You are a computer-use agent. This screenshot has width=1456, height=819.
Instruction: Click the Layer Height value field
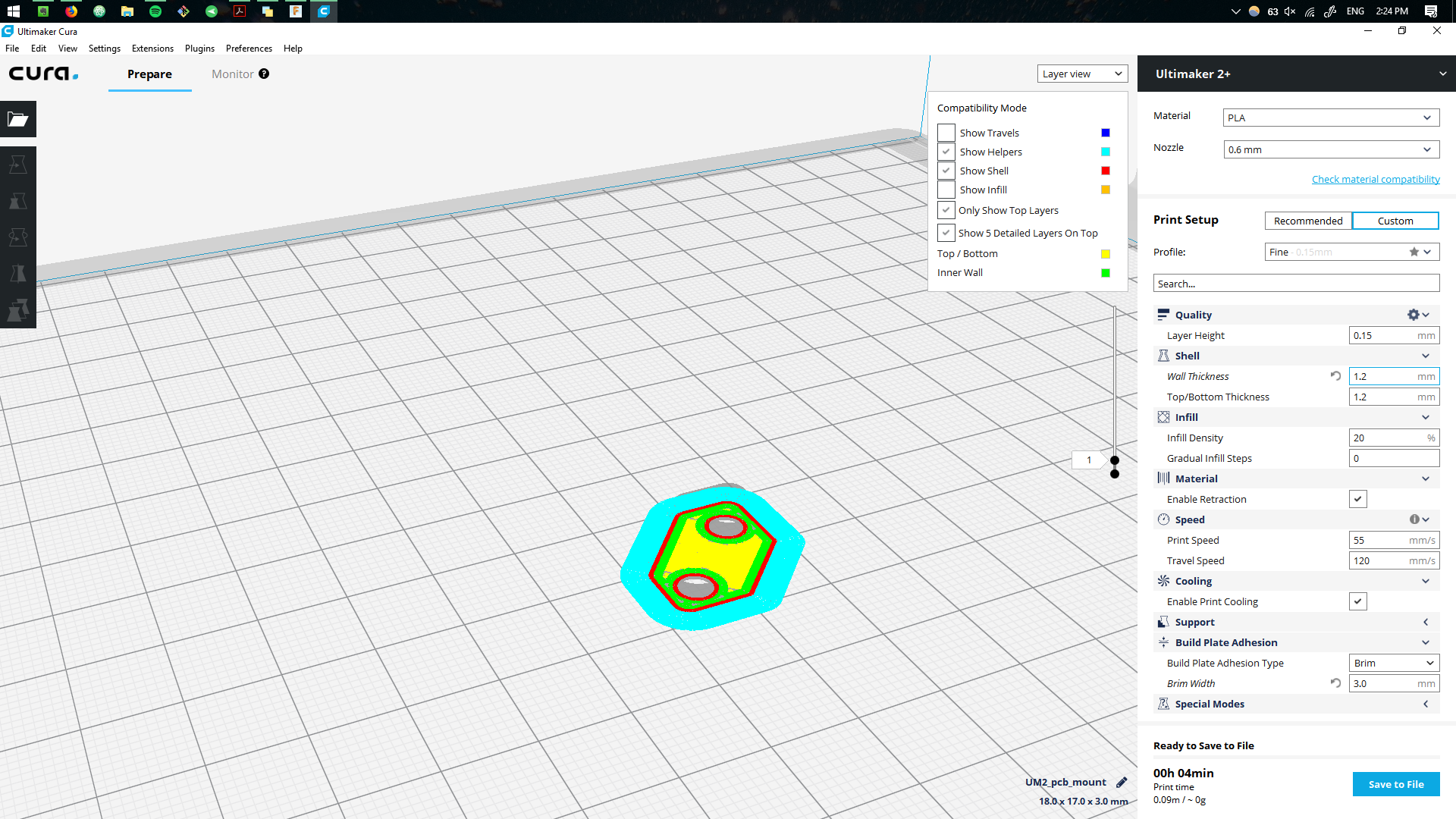[1394, 335]
